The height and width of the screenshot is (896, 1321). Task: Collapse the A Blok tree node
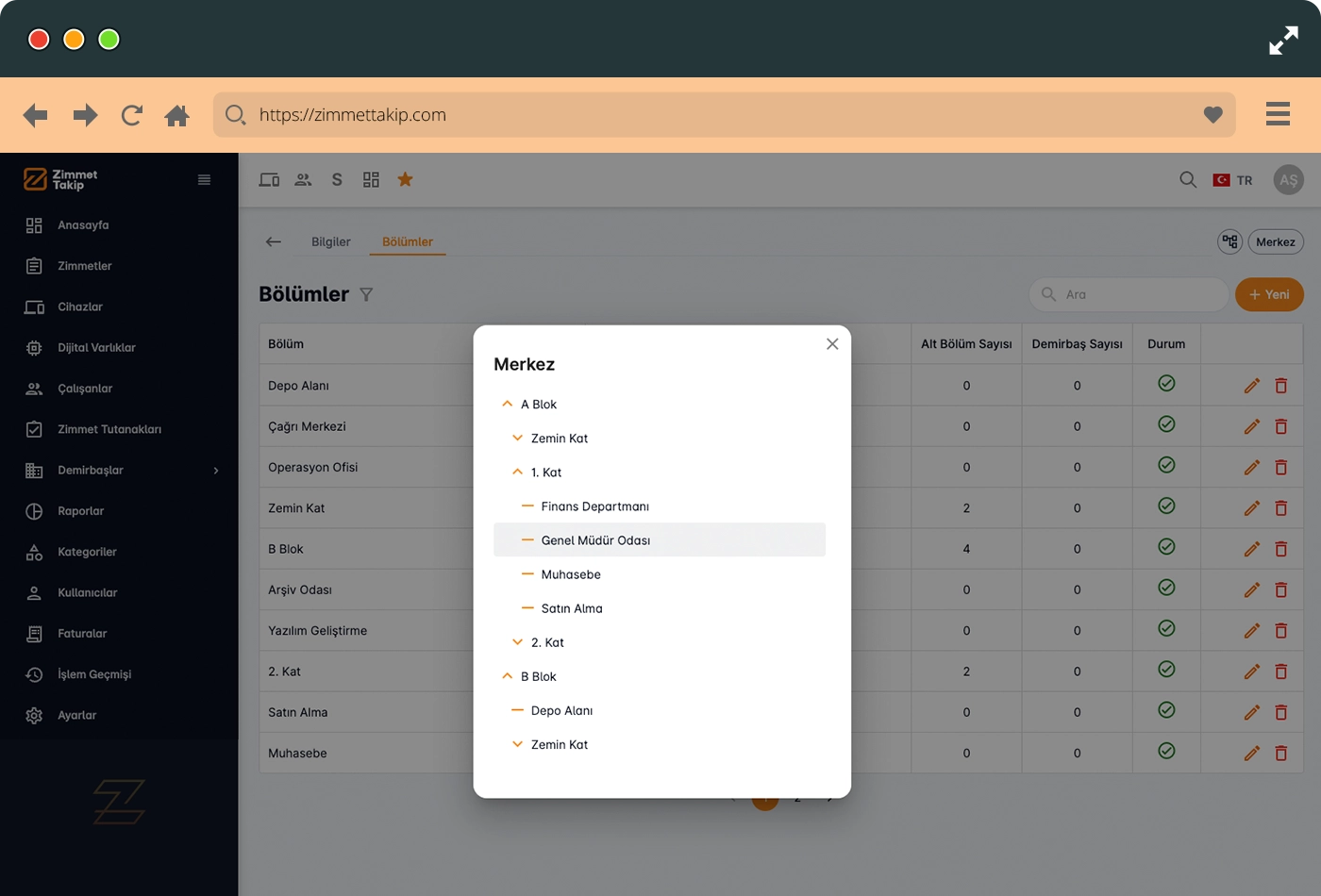coord(508,404)
